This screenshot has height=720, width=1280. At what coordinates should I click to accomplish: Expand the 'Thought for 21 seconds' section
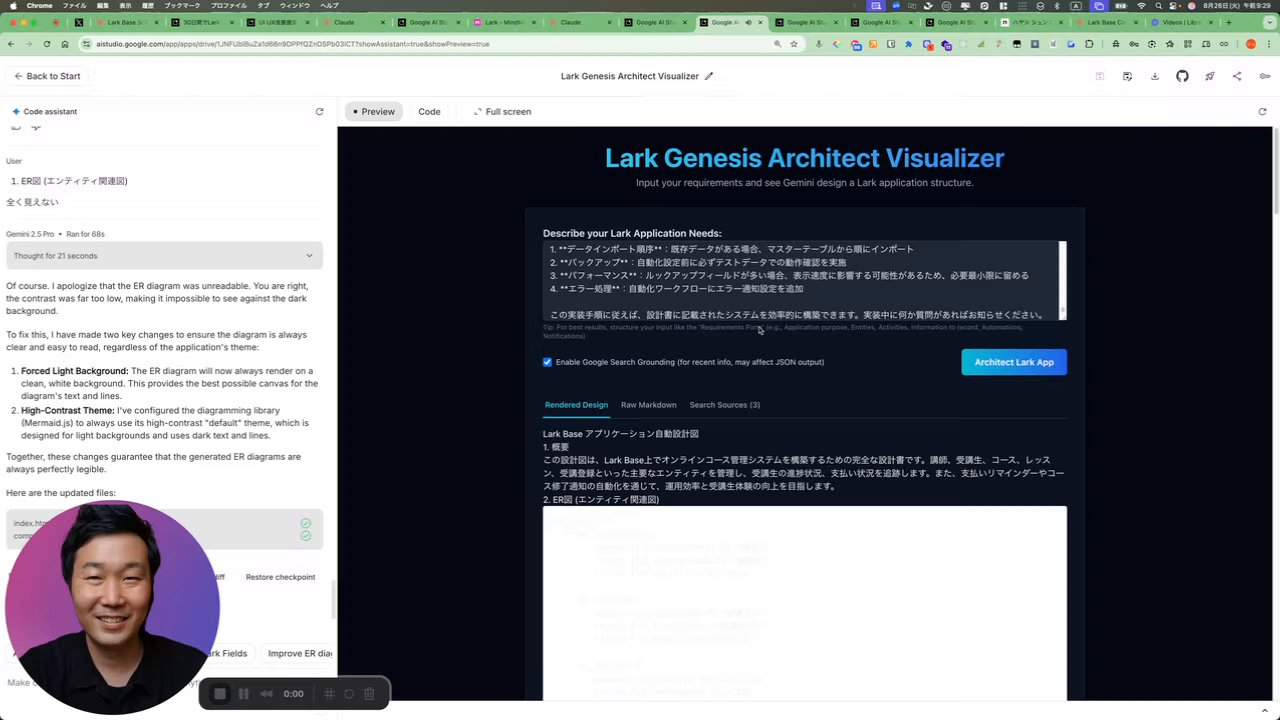click(x=164, y=256)
